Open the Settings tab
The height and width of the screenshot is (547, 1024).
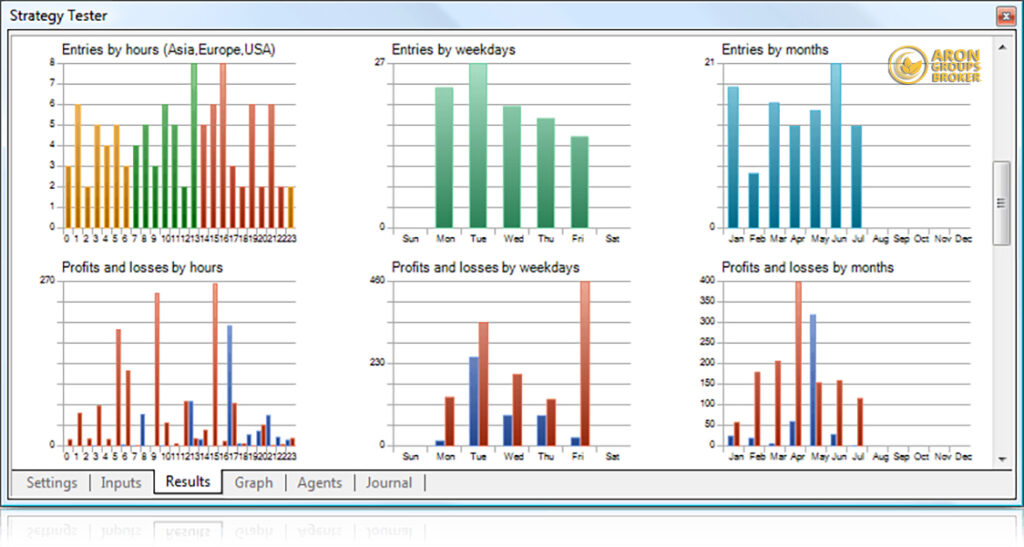point(52,483)
